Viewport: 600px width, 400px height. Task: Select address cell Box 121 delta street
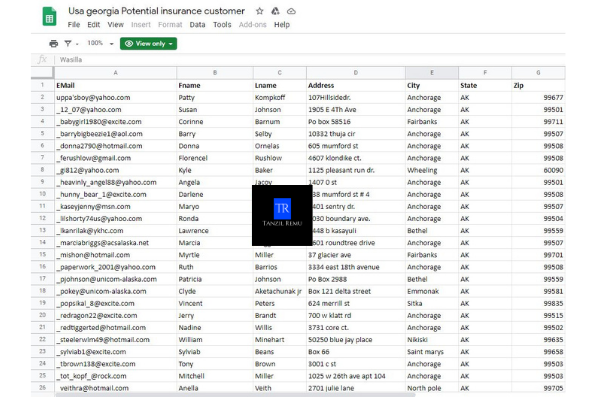tap(356, 291)
